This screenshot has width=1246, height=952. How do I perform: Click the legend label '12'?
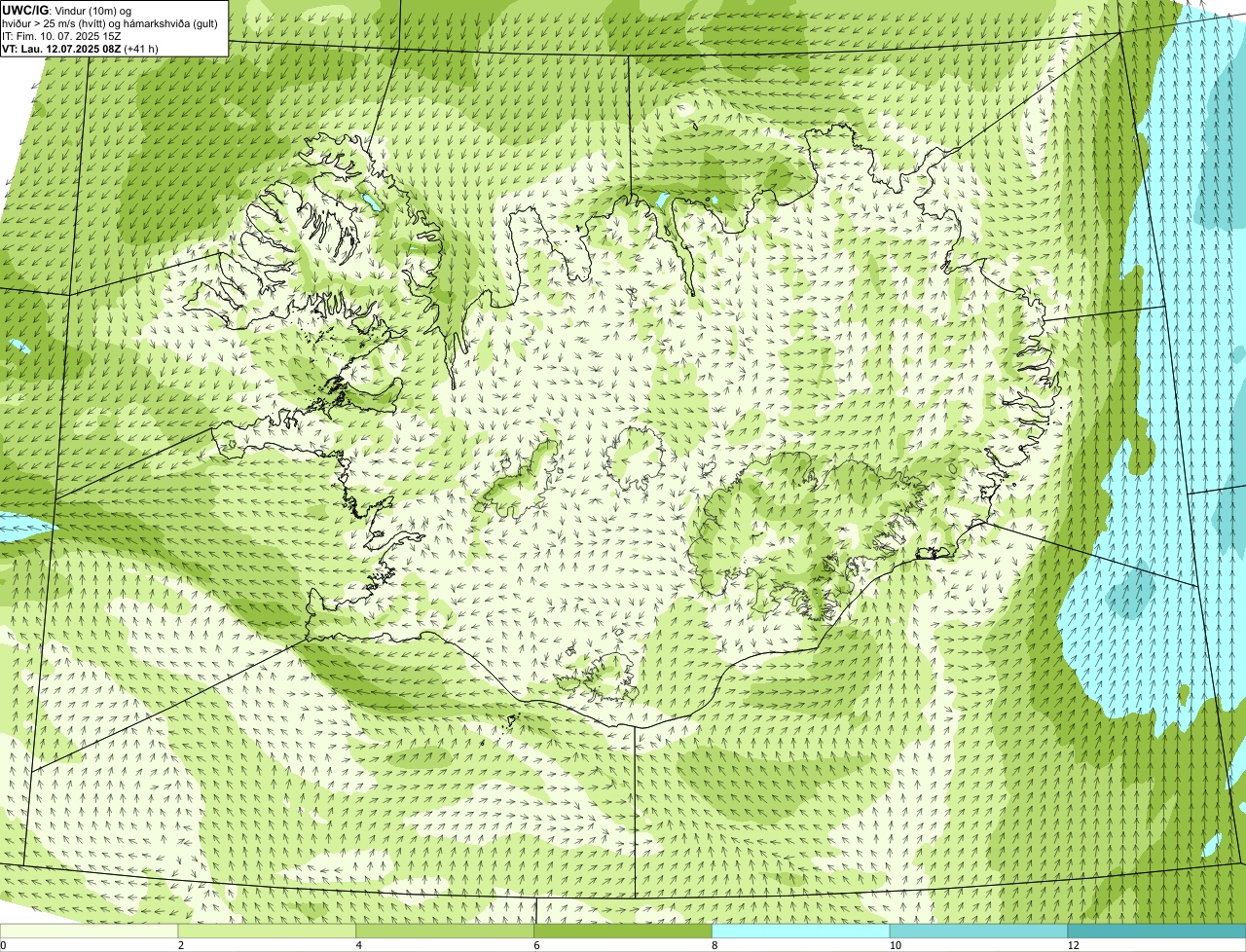tap(1073, 945)
